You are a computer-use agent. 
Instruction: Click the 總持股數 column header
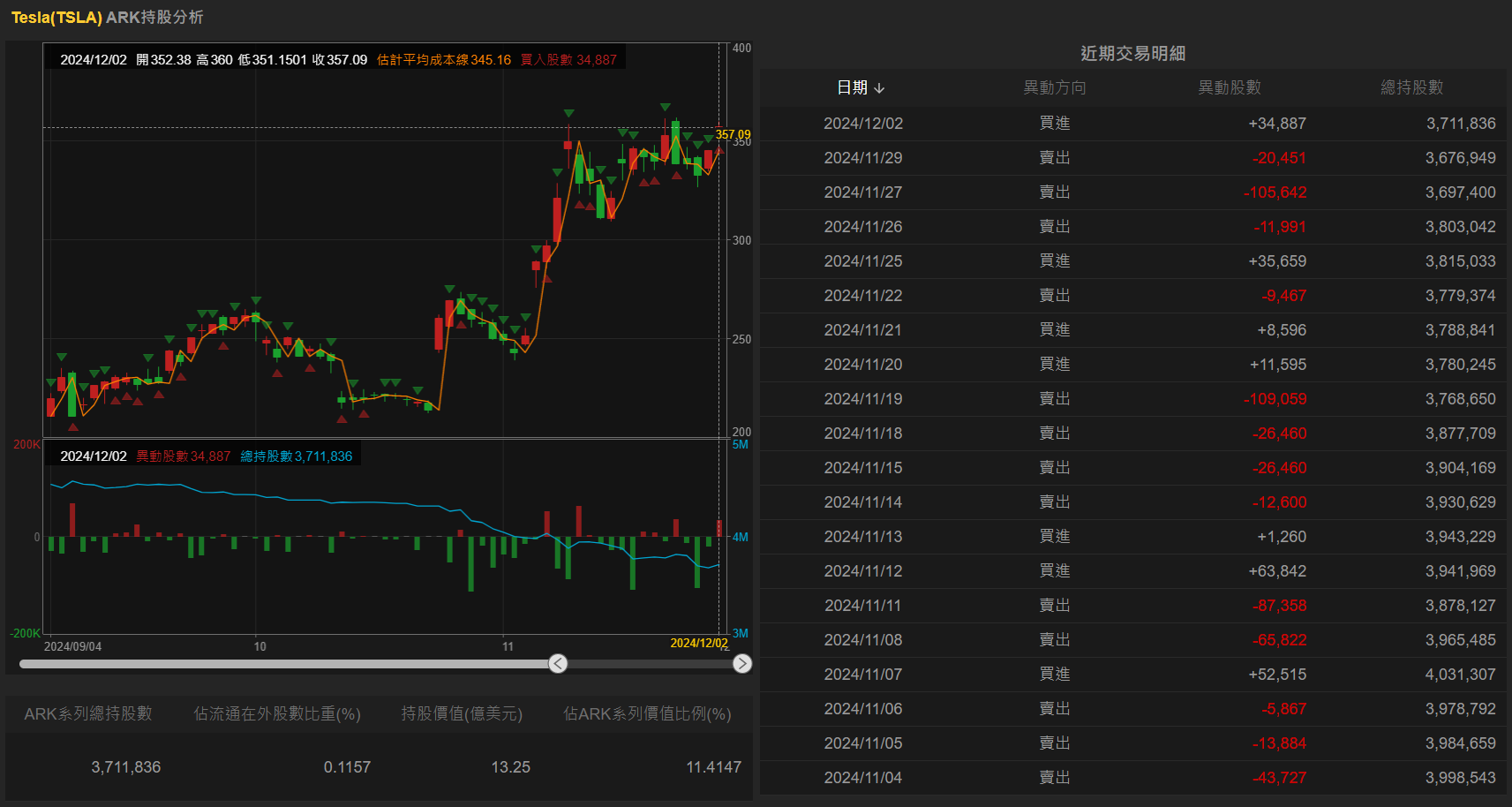pos(1412,87)
